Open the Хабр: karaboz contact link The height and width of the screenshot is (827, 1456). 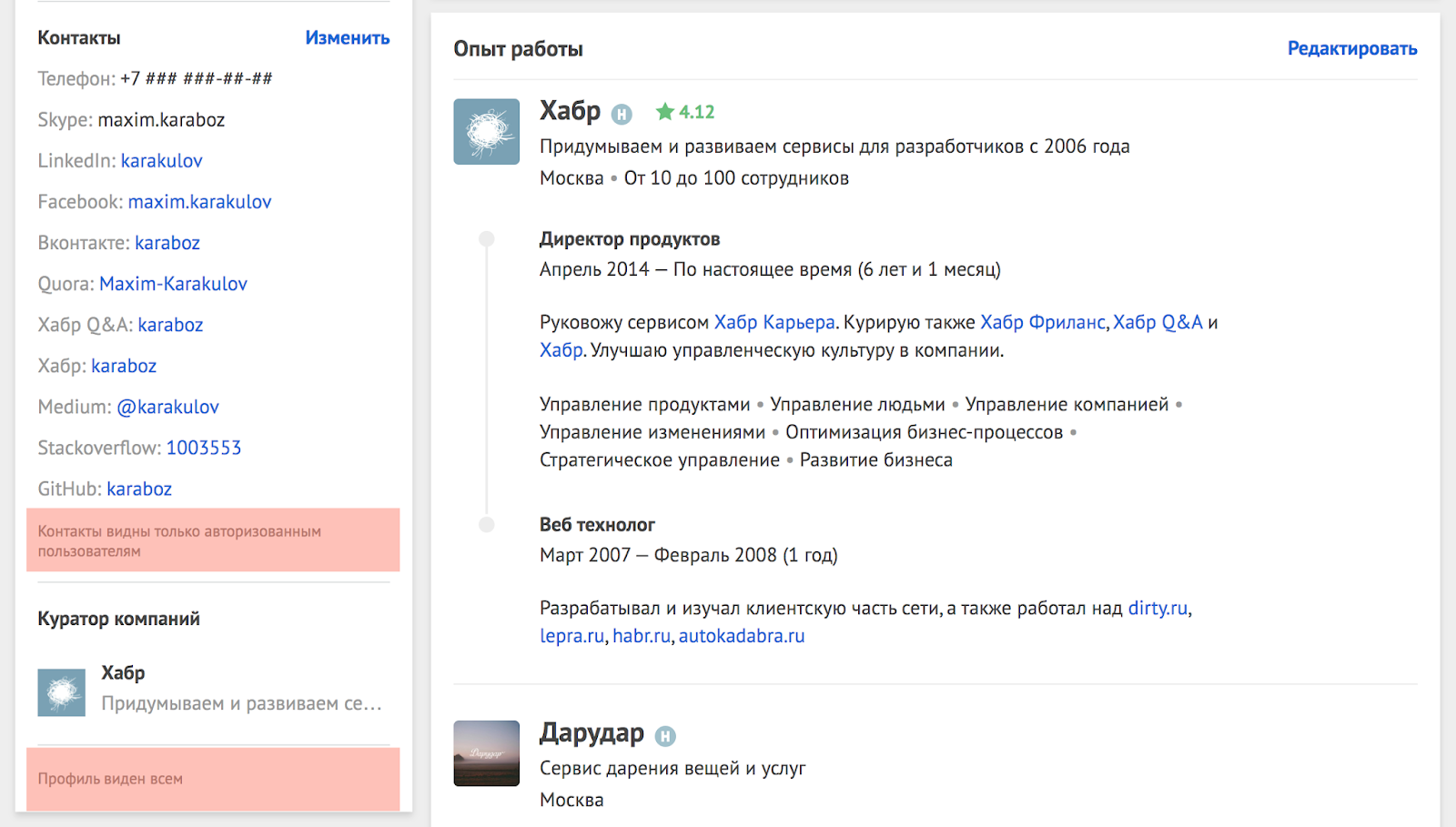[x=124, y=366]
